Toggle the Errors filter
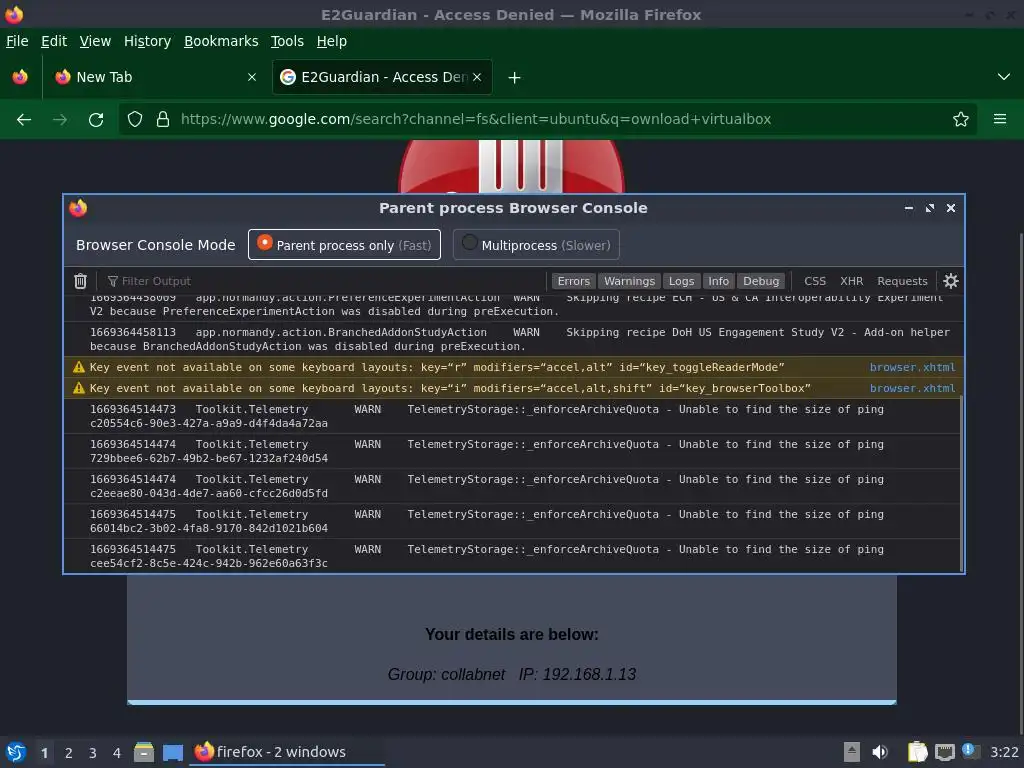 click(x=573, y=281)
